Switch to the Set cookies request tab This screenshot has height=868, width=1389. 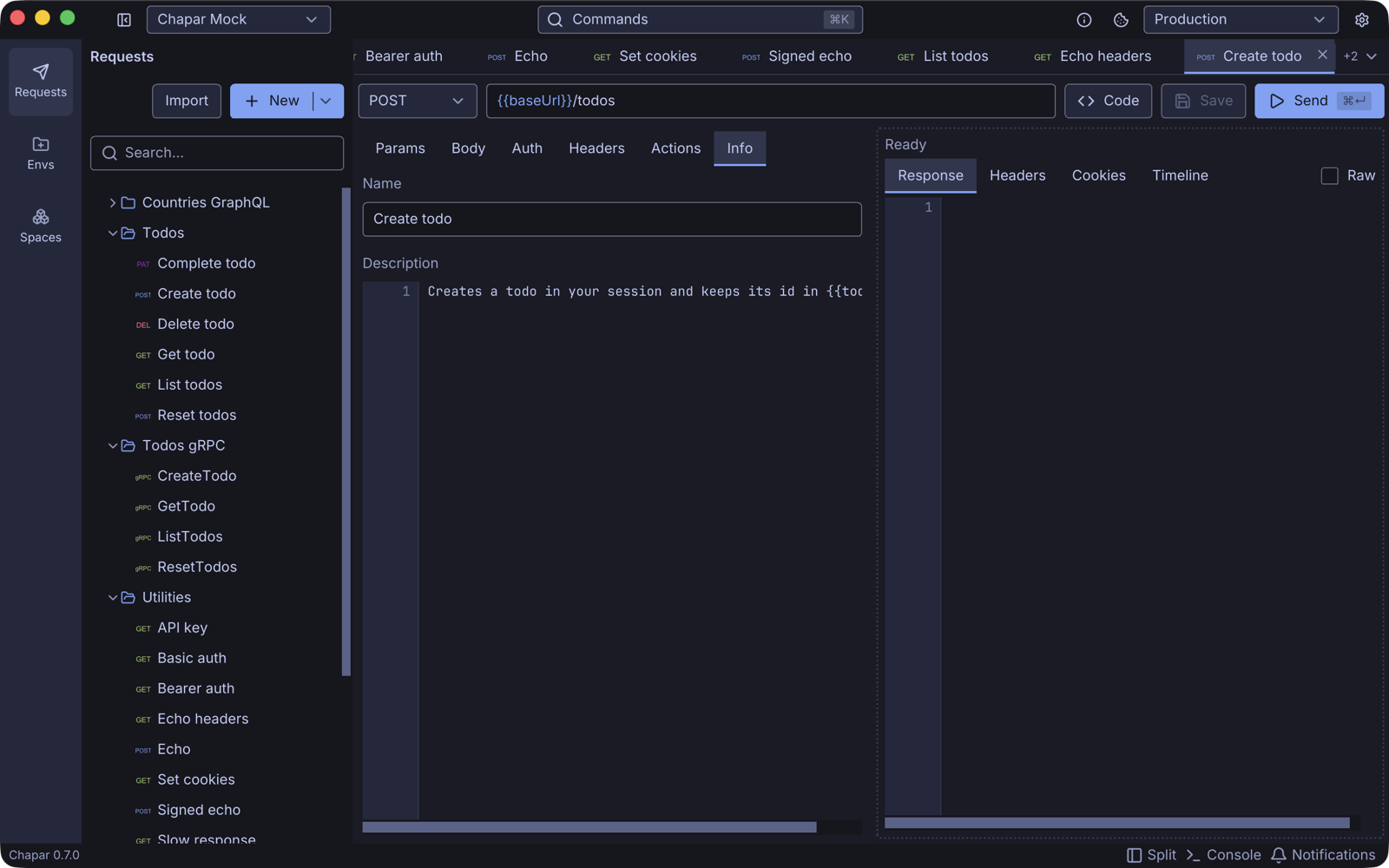pyautogui.click(x=645, y=56)
